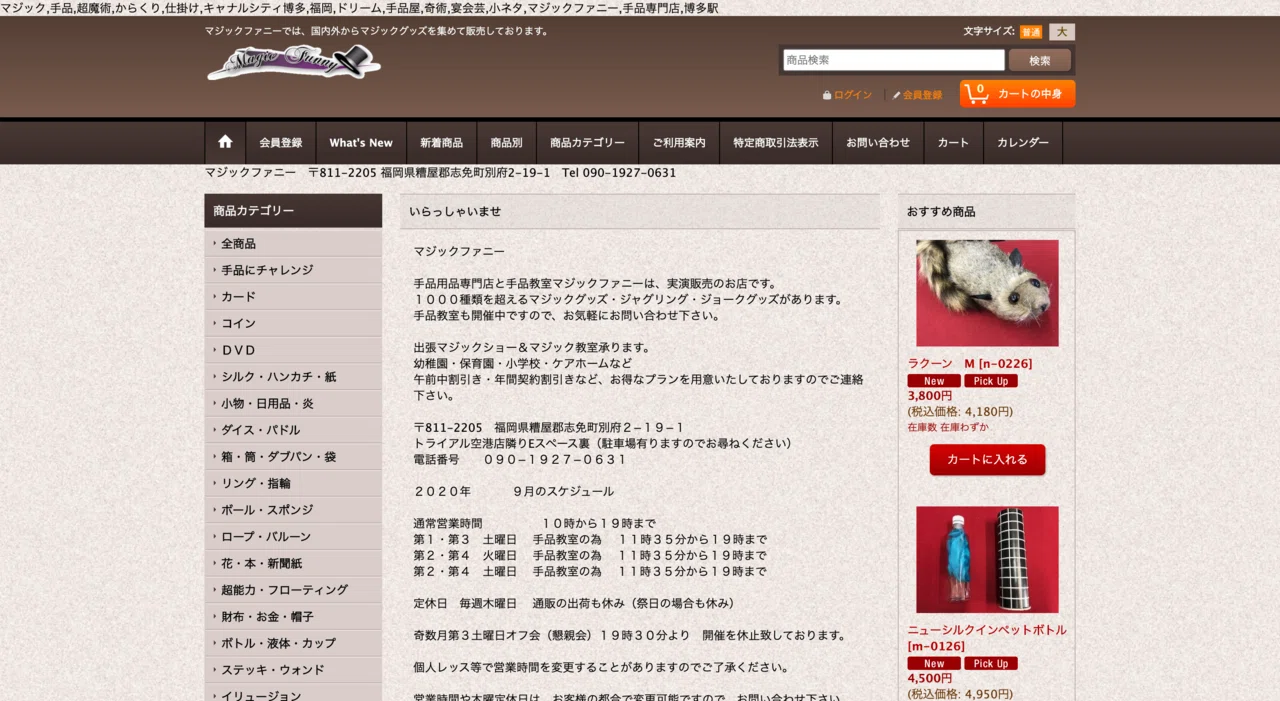
Task: Open 会員登録 in main navigation
Action: [x=281, y=143]
